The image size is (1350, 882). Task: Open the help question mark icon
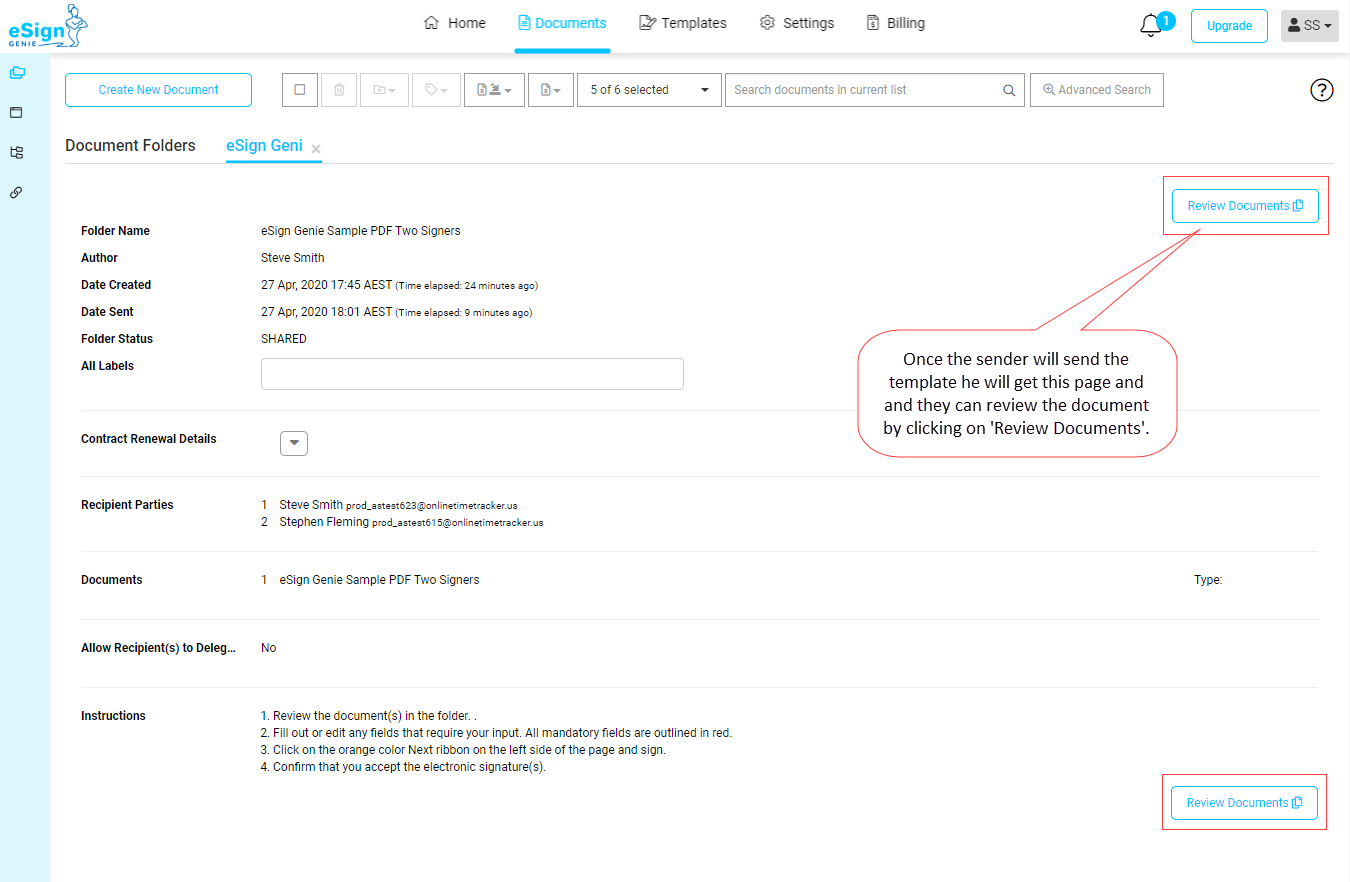tap(1322, 90)
